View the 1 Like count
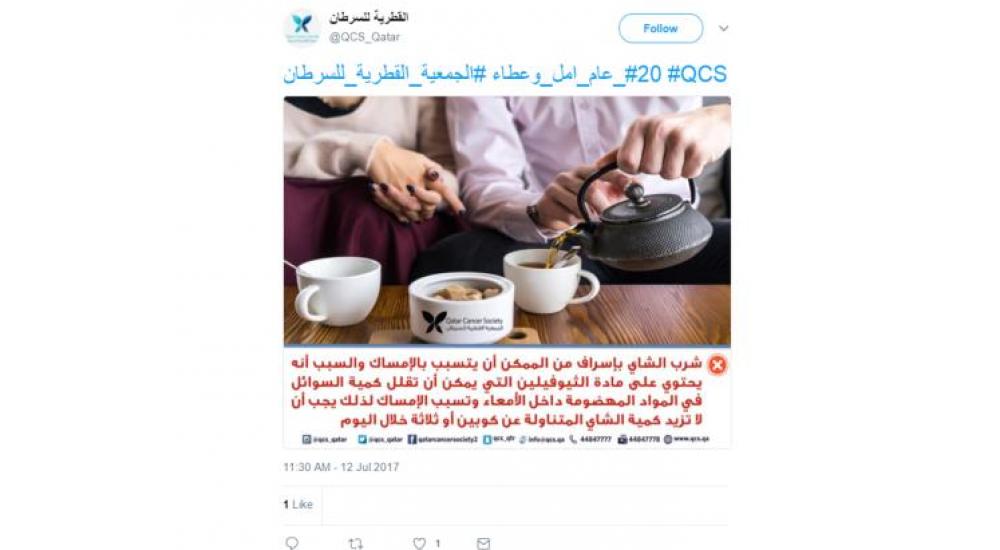The height and width of the screenshot is (550, 1000). (298, 504)
